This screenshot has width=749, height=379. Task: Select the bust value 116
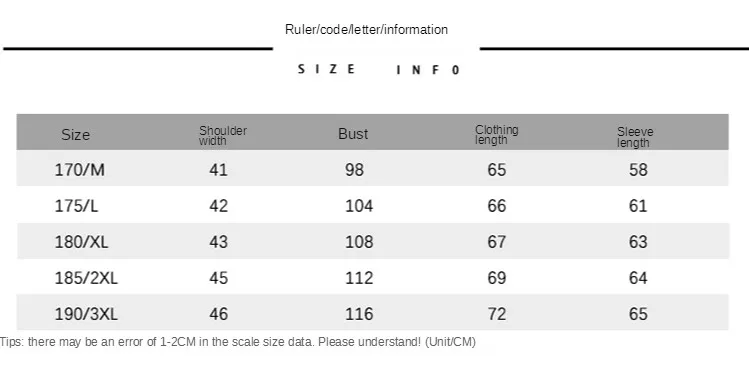click(x=359, y=314)
